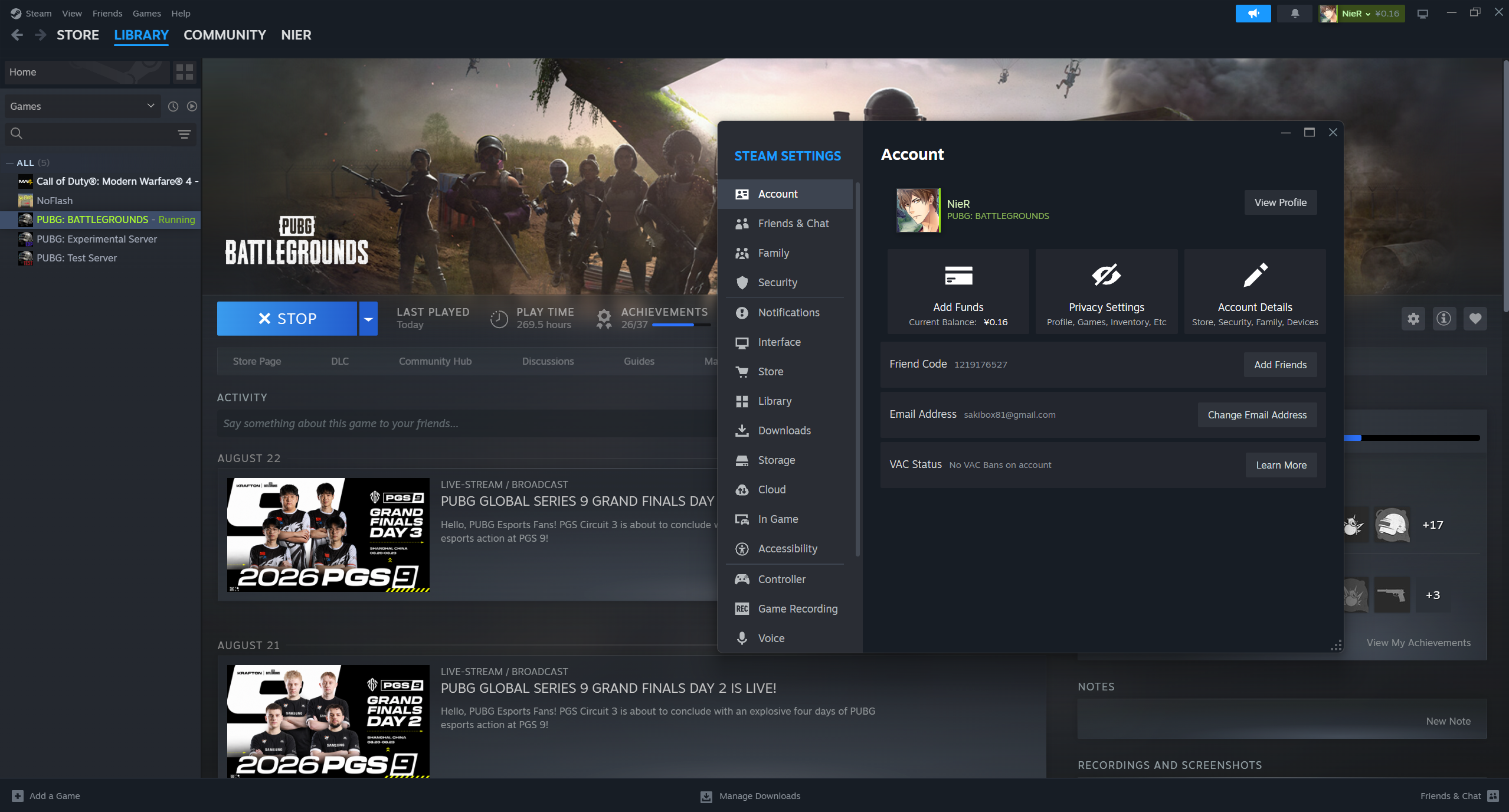Image resolution: width=1509 pixels, height=812 pixels.
Task: Toggle the library grid view icon
Action: point(185,72)
